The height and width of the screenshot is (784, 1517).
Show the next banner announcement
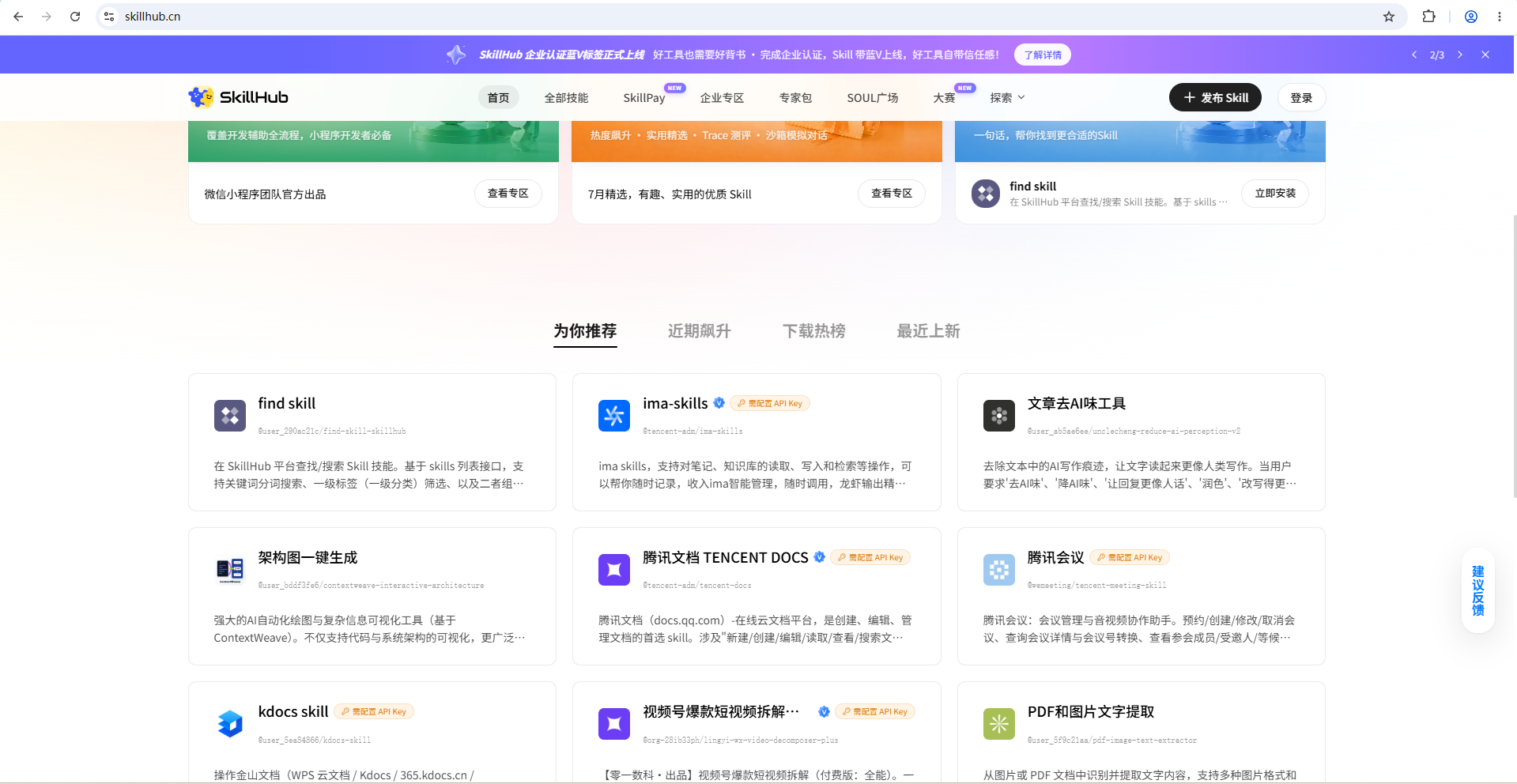pos(1460,55)
